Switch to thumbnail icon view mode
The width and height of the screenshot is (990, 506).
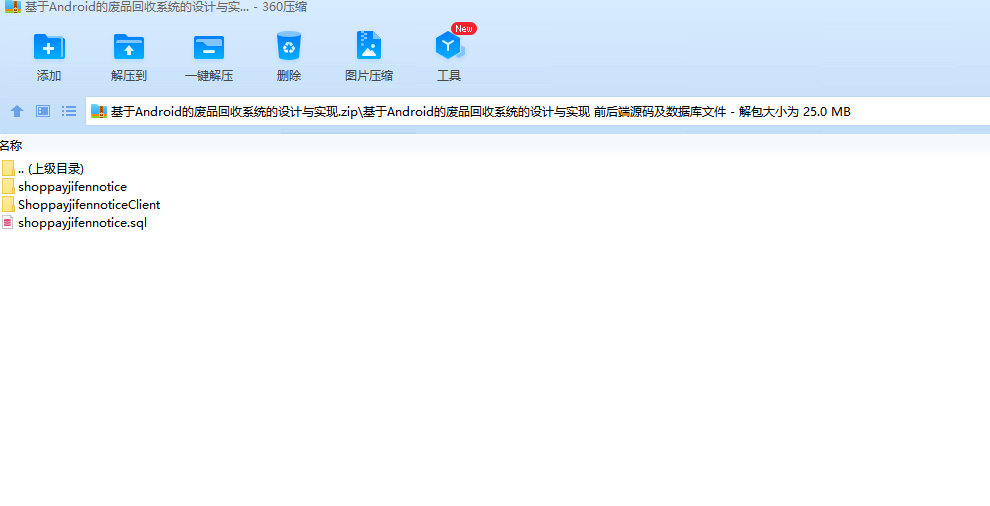(x=43, y=112)
